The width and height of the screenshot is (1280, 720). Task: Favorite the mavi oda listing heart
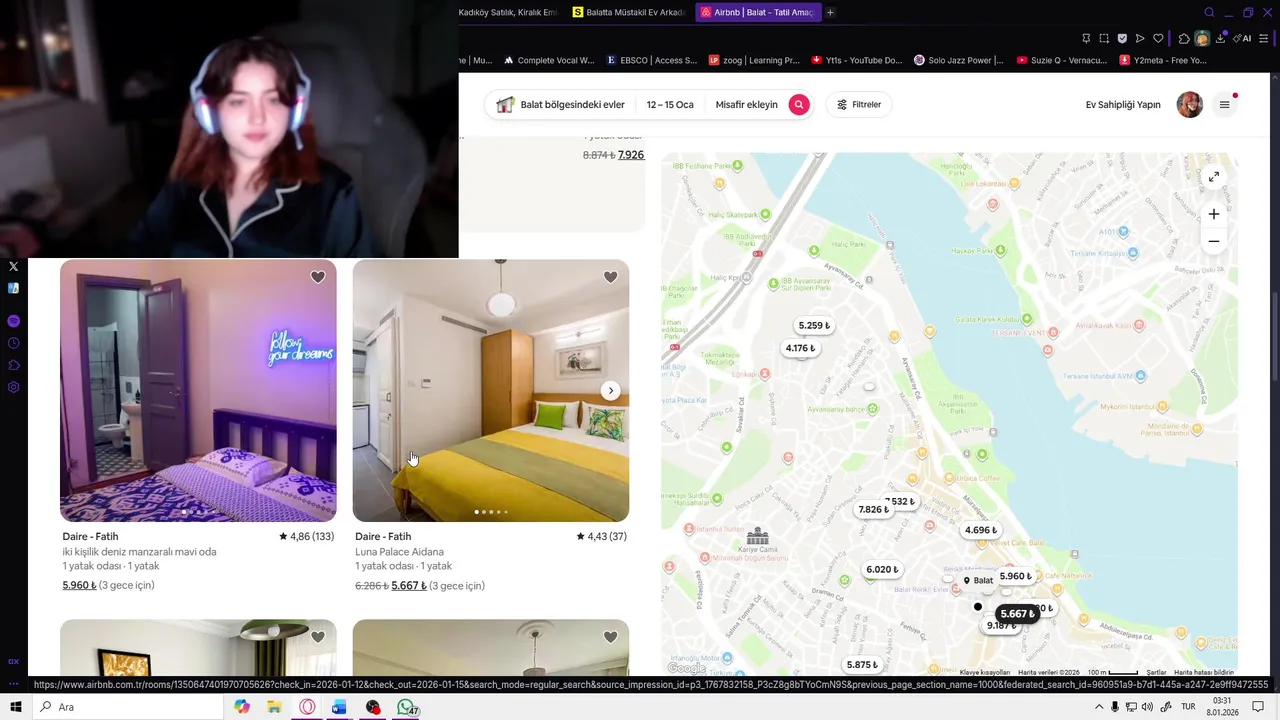[x=317, y=277]
